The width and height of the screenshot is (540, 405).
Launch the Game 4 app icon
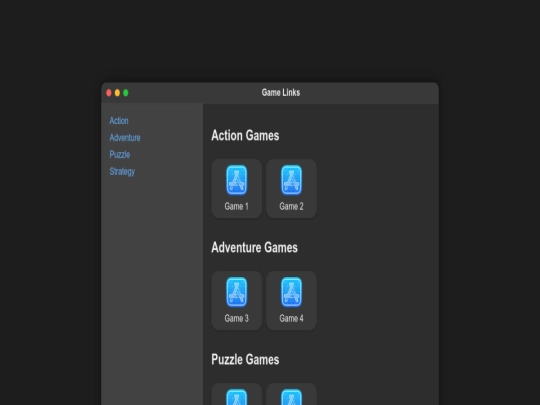[x=291, y=292]
